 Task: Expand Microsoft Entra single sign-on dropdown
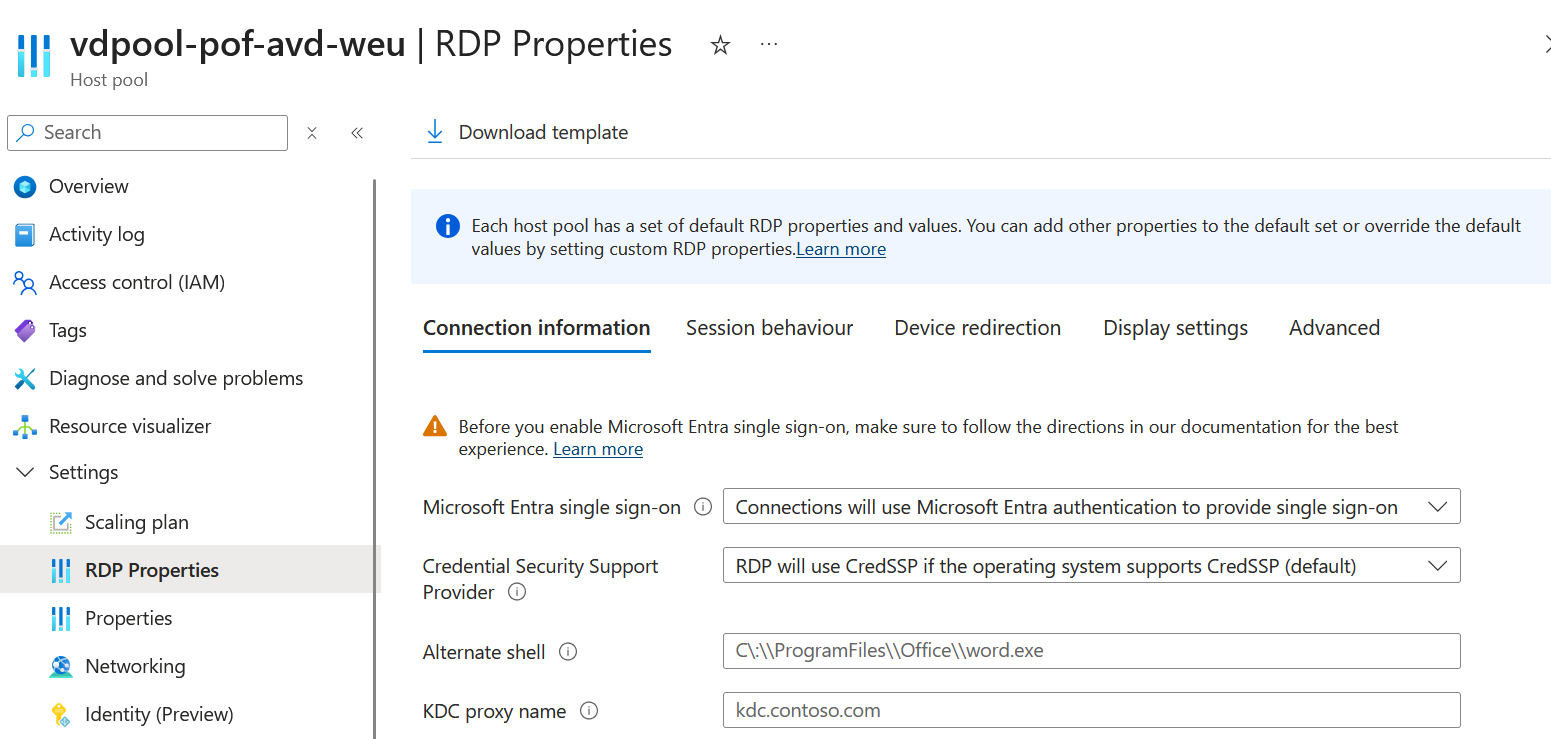point(1091,507)
